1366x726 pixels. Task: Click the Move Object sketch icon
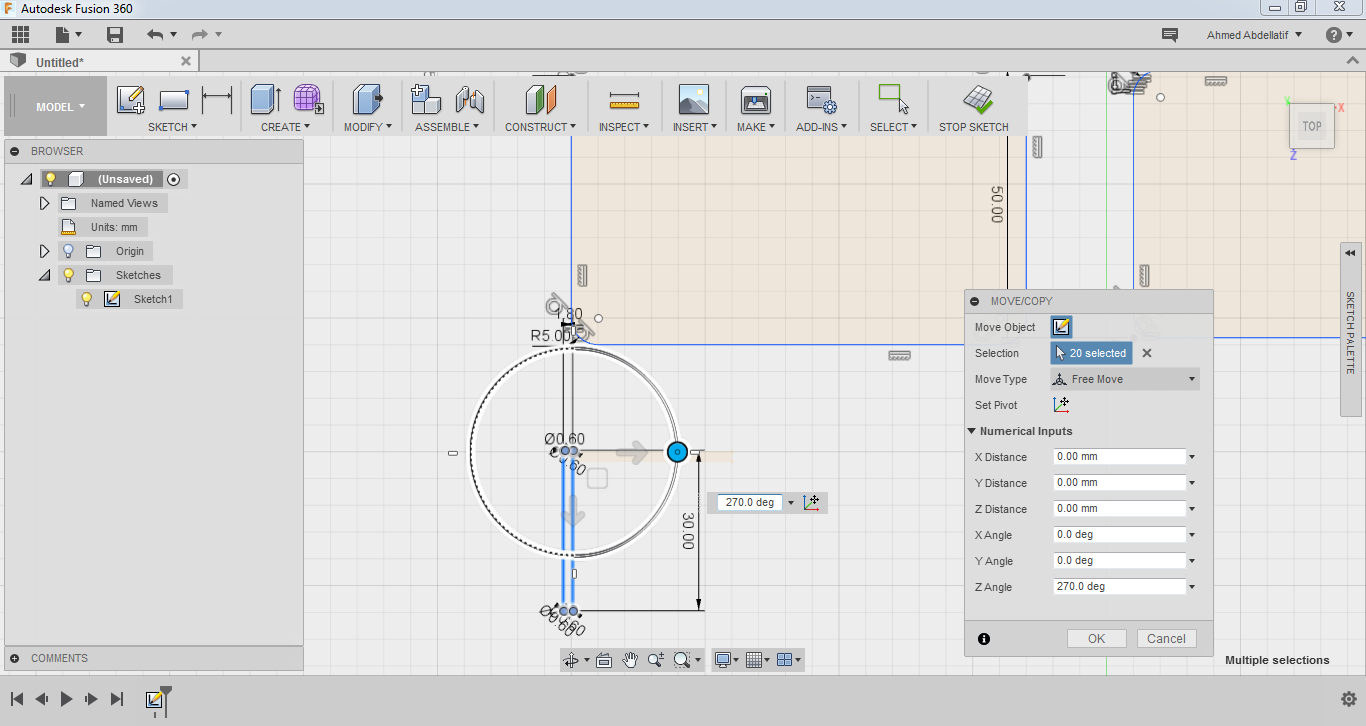(1062, 327)
